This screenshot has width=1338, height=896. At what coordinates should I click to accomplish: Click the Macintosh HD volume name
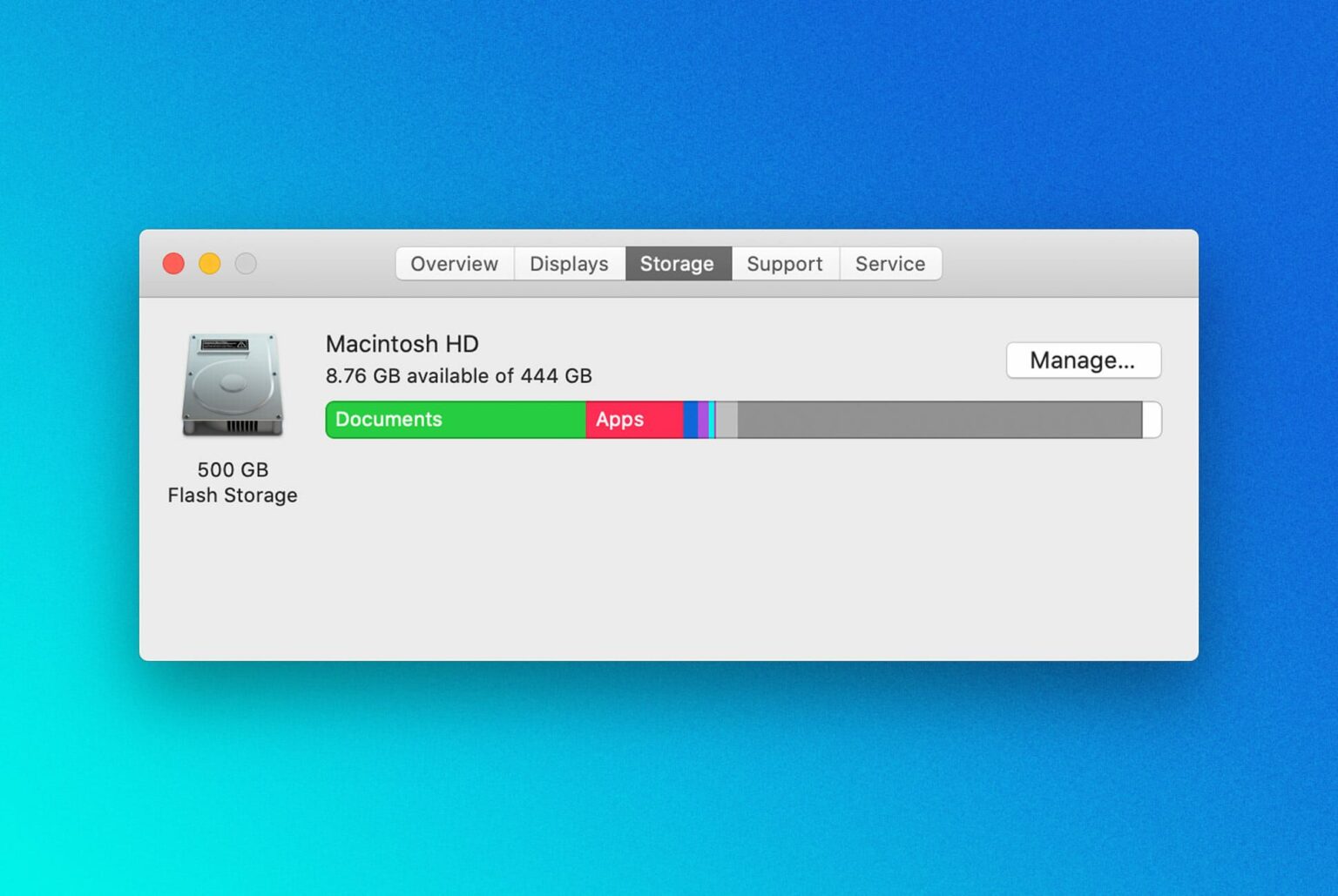point(402,344)
